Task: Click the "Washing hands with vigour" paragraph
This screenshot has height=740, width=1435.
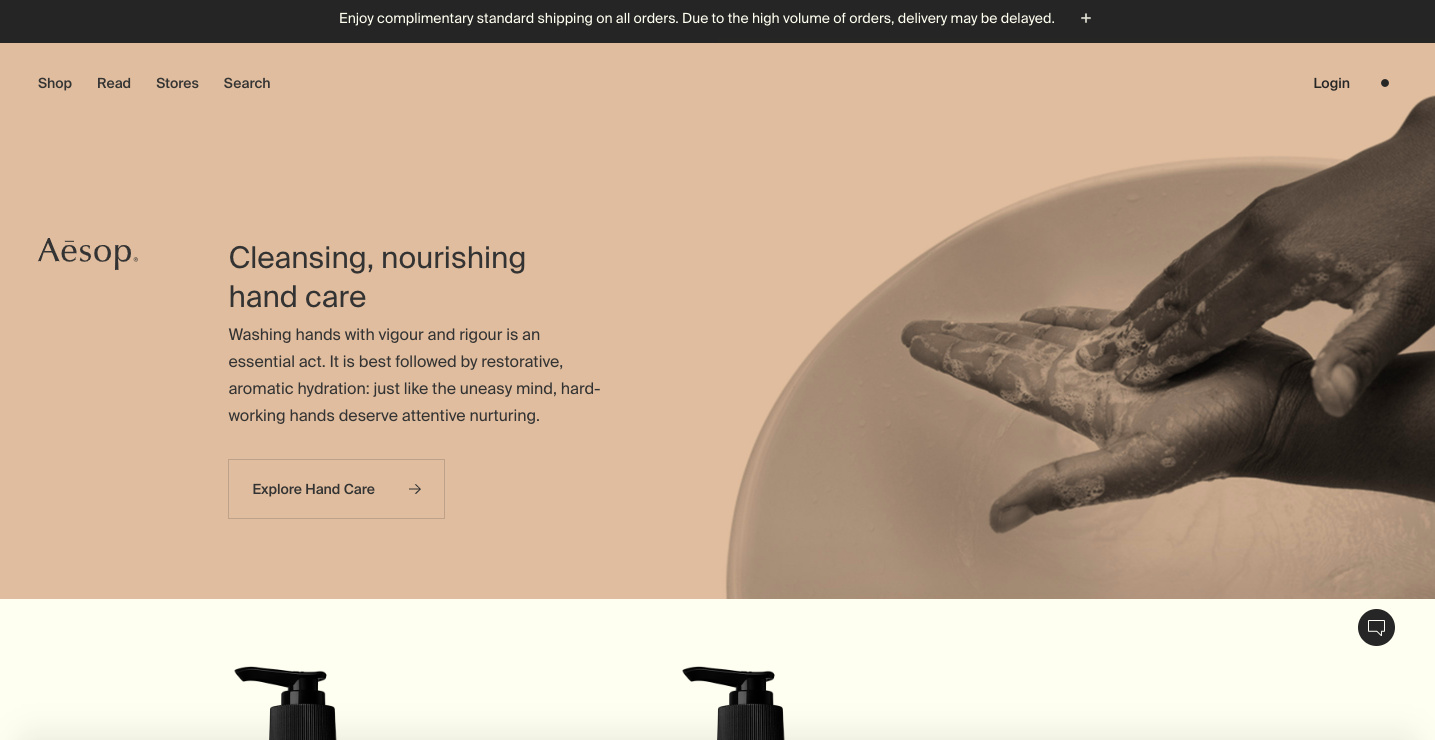Action: click(x=414, y=375)
